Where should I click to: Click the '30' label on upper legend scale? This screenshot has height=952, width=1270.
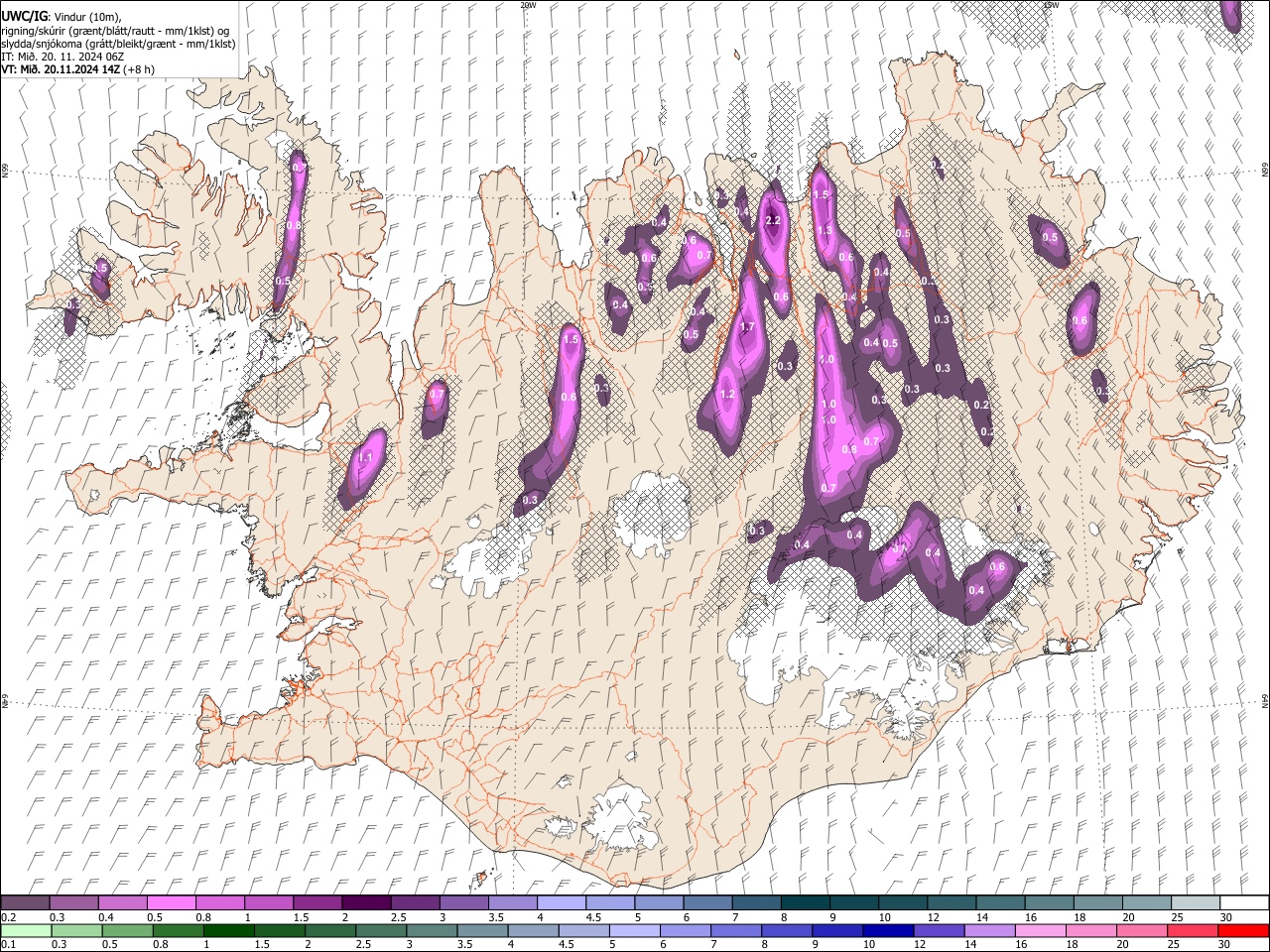(x=1225, y=917)
